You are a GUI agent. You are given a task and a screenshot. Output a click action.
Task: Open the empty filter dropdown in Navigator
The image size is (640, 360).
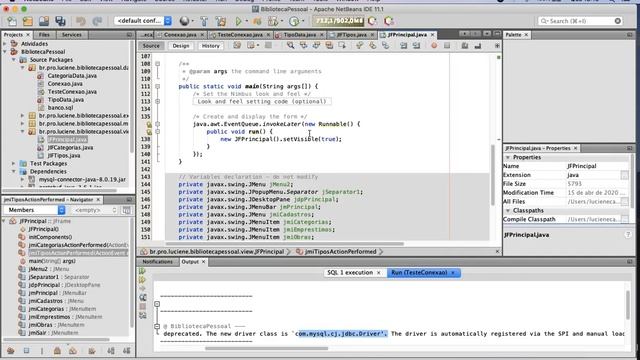(x=94, y=210)
